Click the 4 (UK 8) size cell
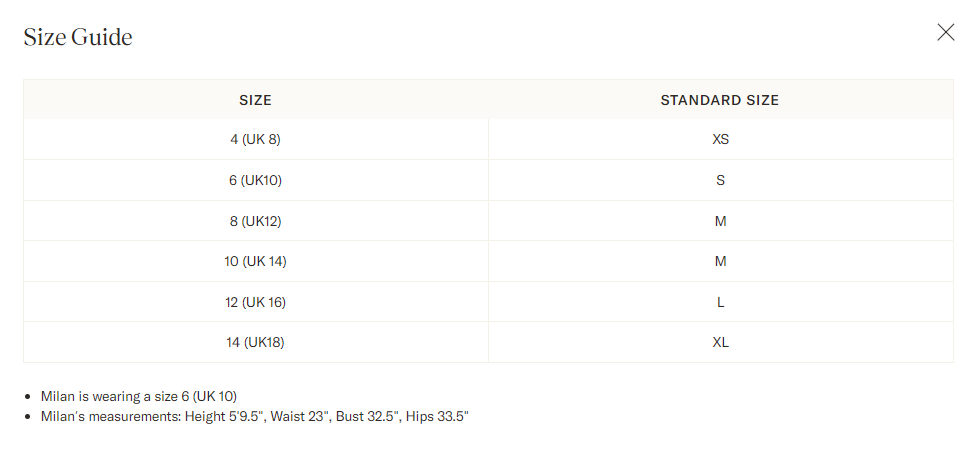Screen dimensions: 972x455 255,139
